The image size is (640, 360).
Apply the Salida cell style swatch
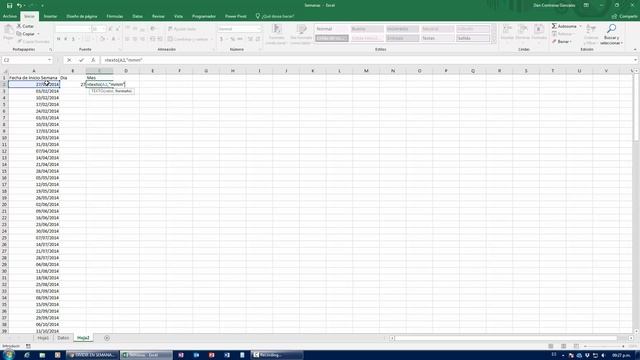point(473,38)
